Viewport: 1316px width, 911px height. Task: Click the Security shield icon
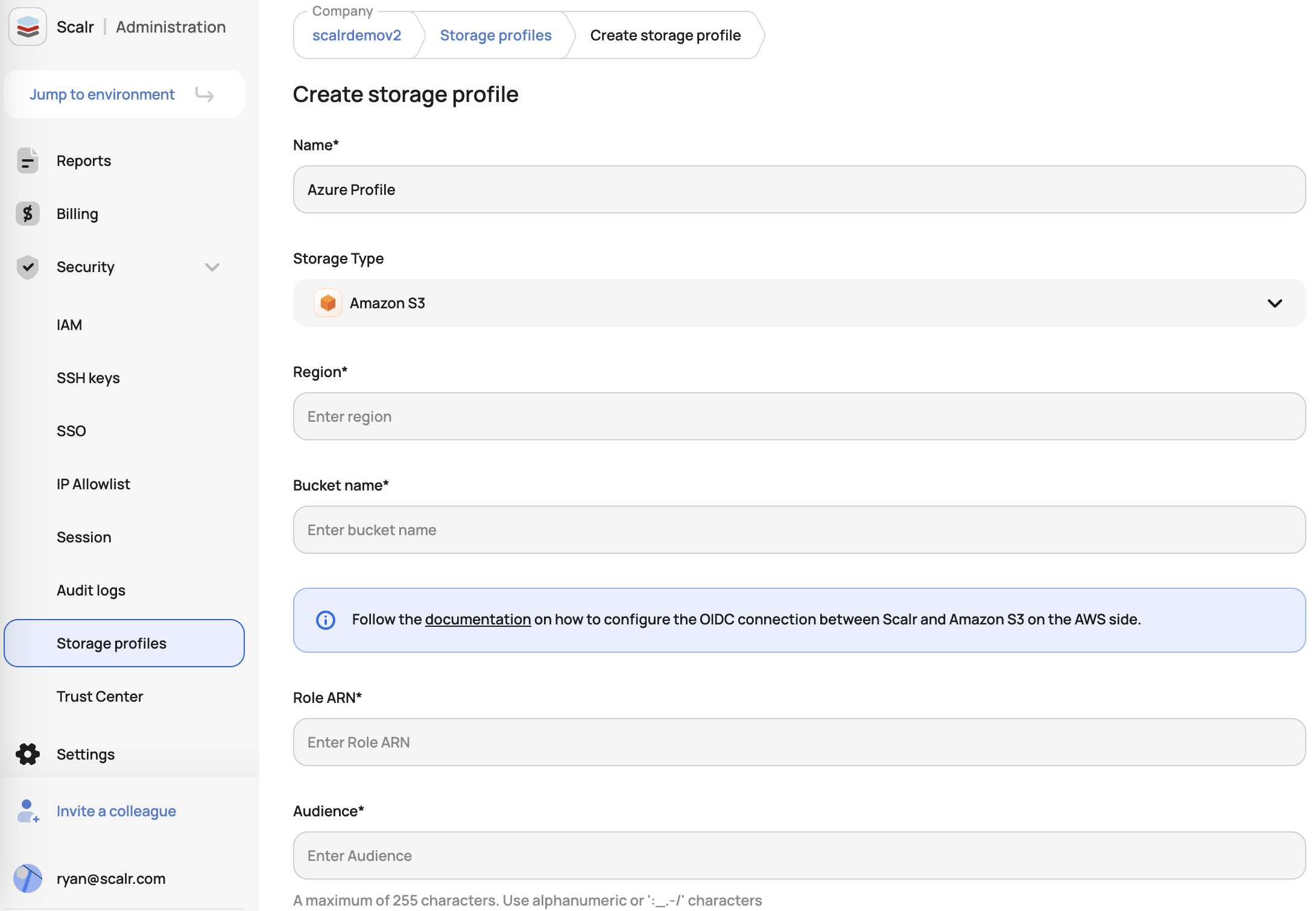click(27, 267)
